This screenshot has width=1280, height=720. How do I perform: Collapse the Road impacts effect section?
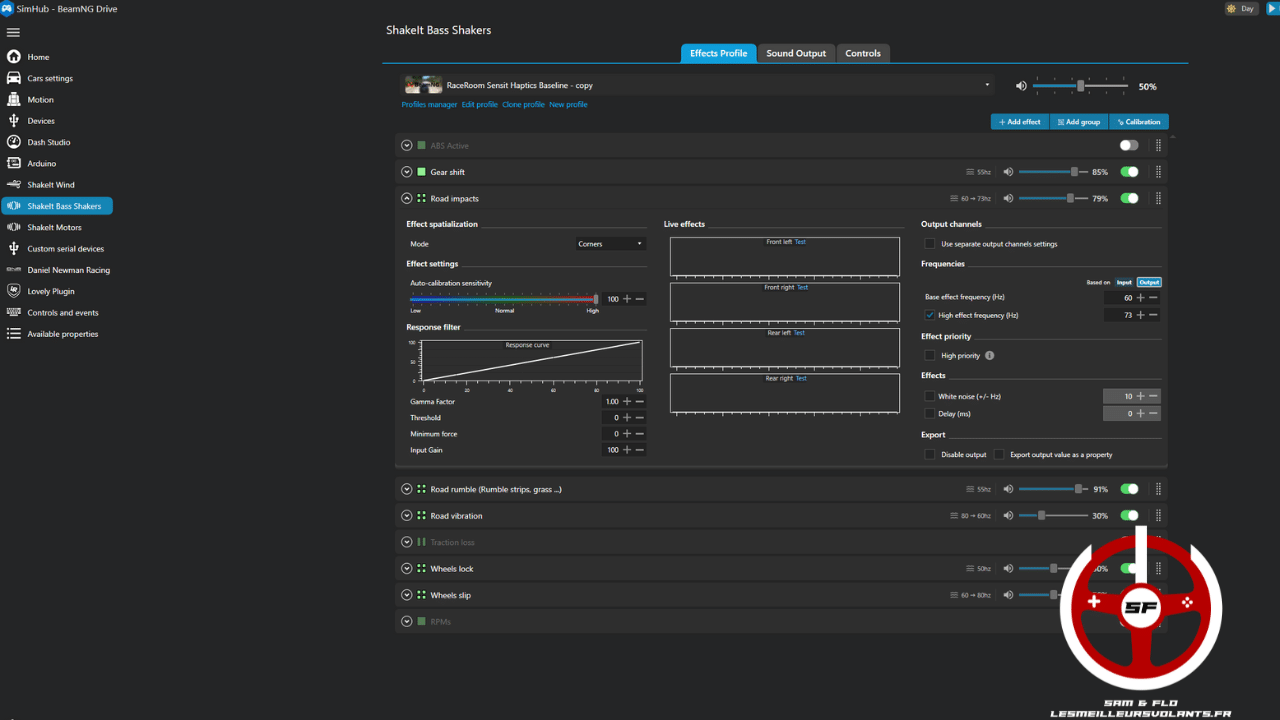pyautogui.click(x=407, y=198)
